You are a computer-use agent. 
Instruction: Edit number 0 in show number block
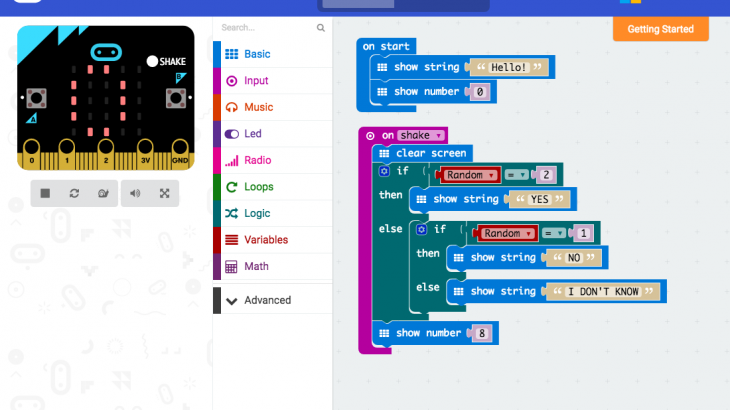pos(480,92)
